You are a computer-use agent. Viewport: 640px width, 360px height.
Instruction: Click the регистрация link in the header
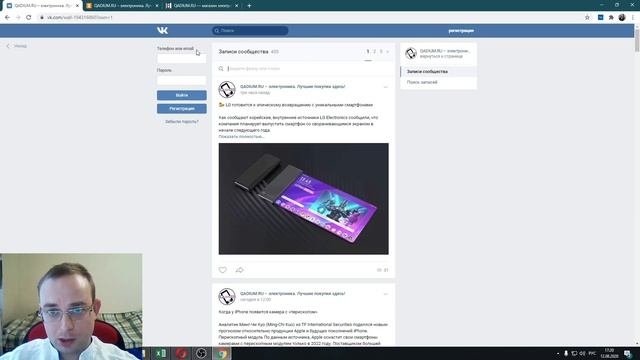461,31
